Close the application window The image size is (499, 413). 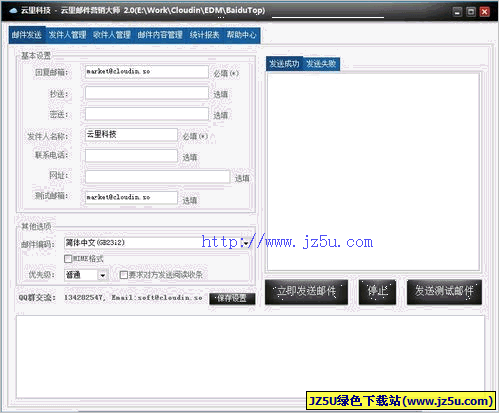point(484,12)
